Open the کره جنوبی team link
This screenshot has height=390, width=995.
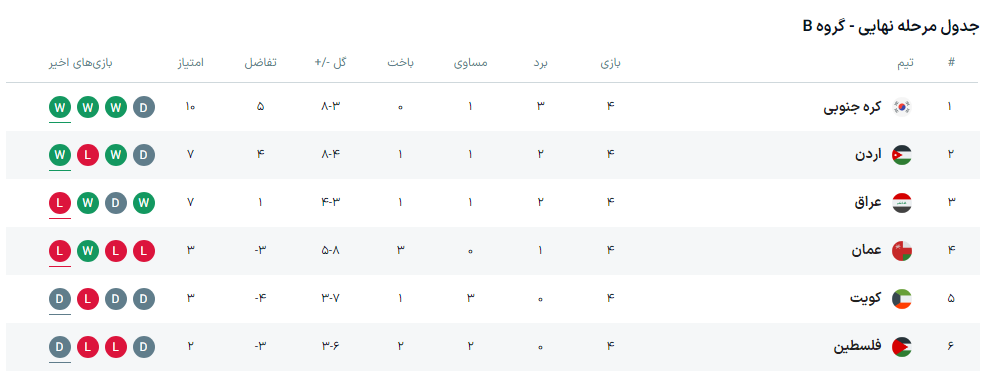click(853, 107)
